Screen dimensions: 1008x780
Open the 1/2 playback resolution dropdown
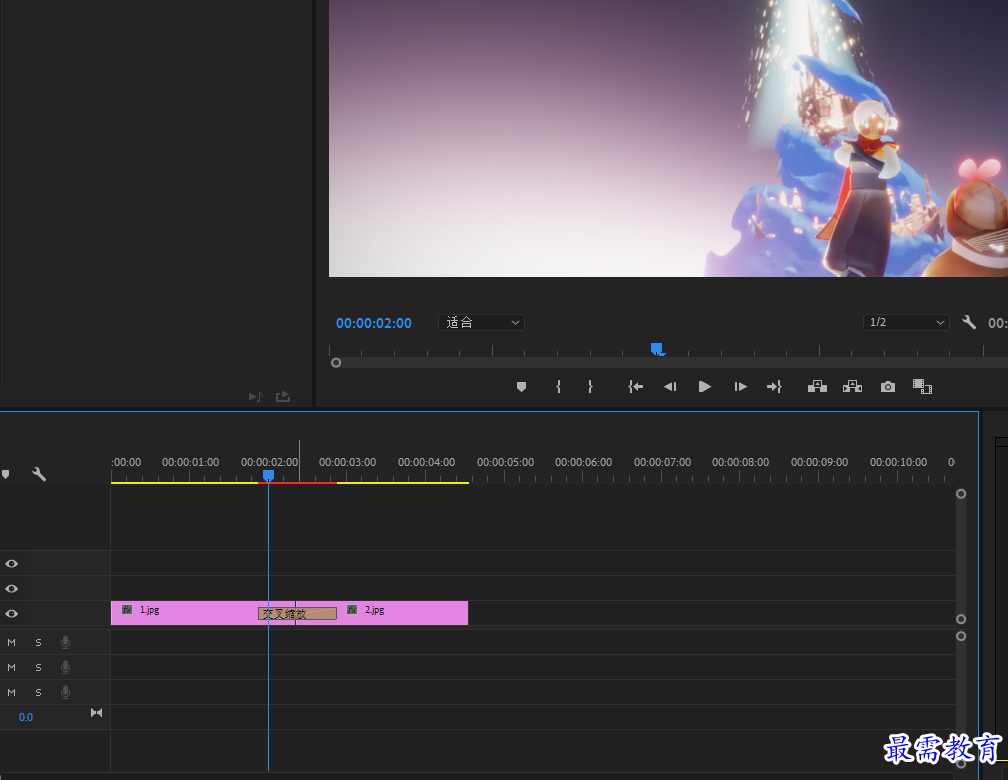click(906, 322)
